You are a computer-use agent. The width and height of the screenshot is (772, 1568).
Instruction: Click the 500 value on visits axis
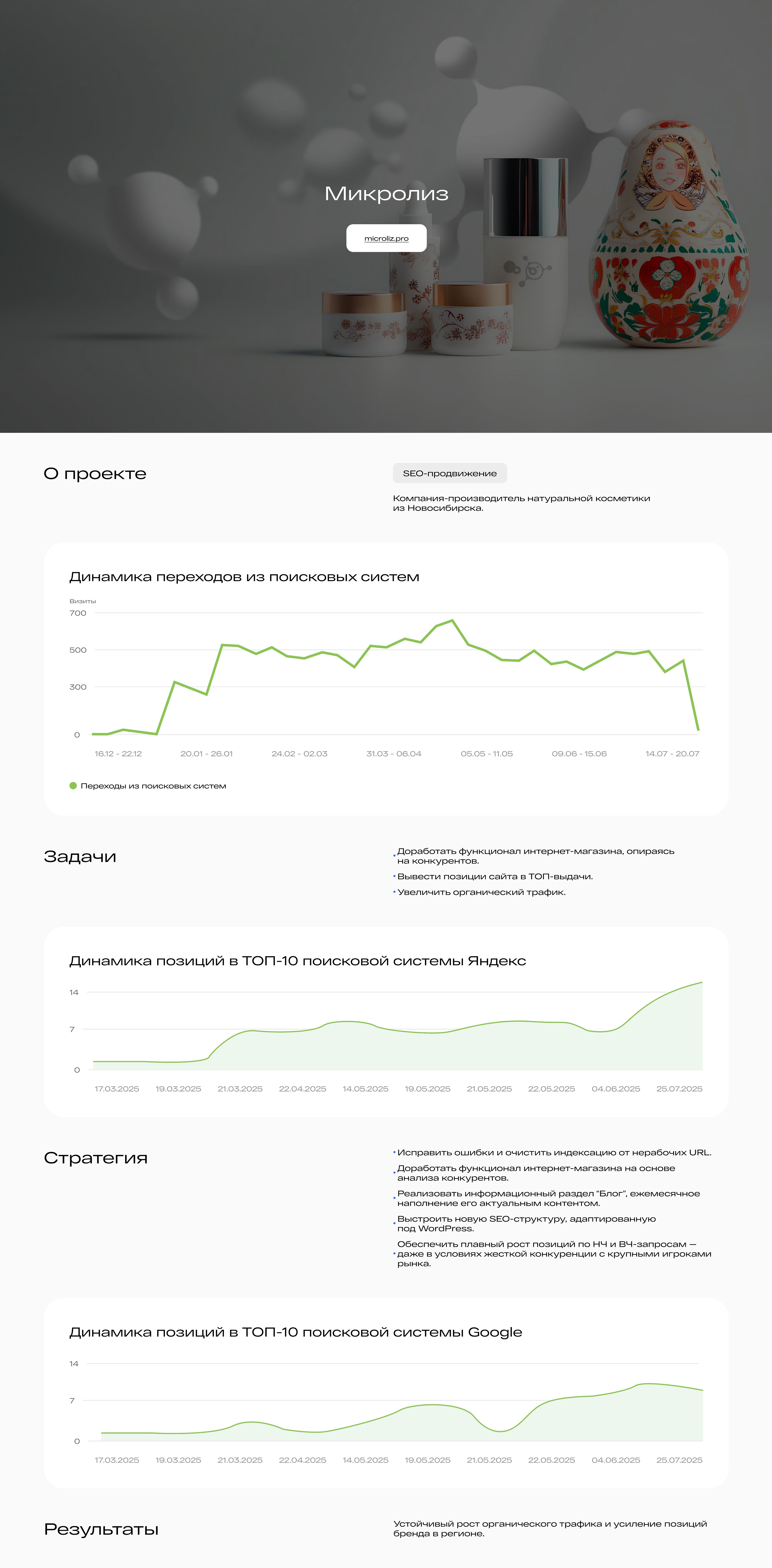78,650
